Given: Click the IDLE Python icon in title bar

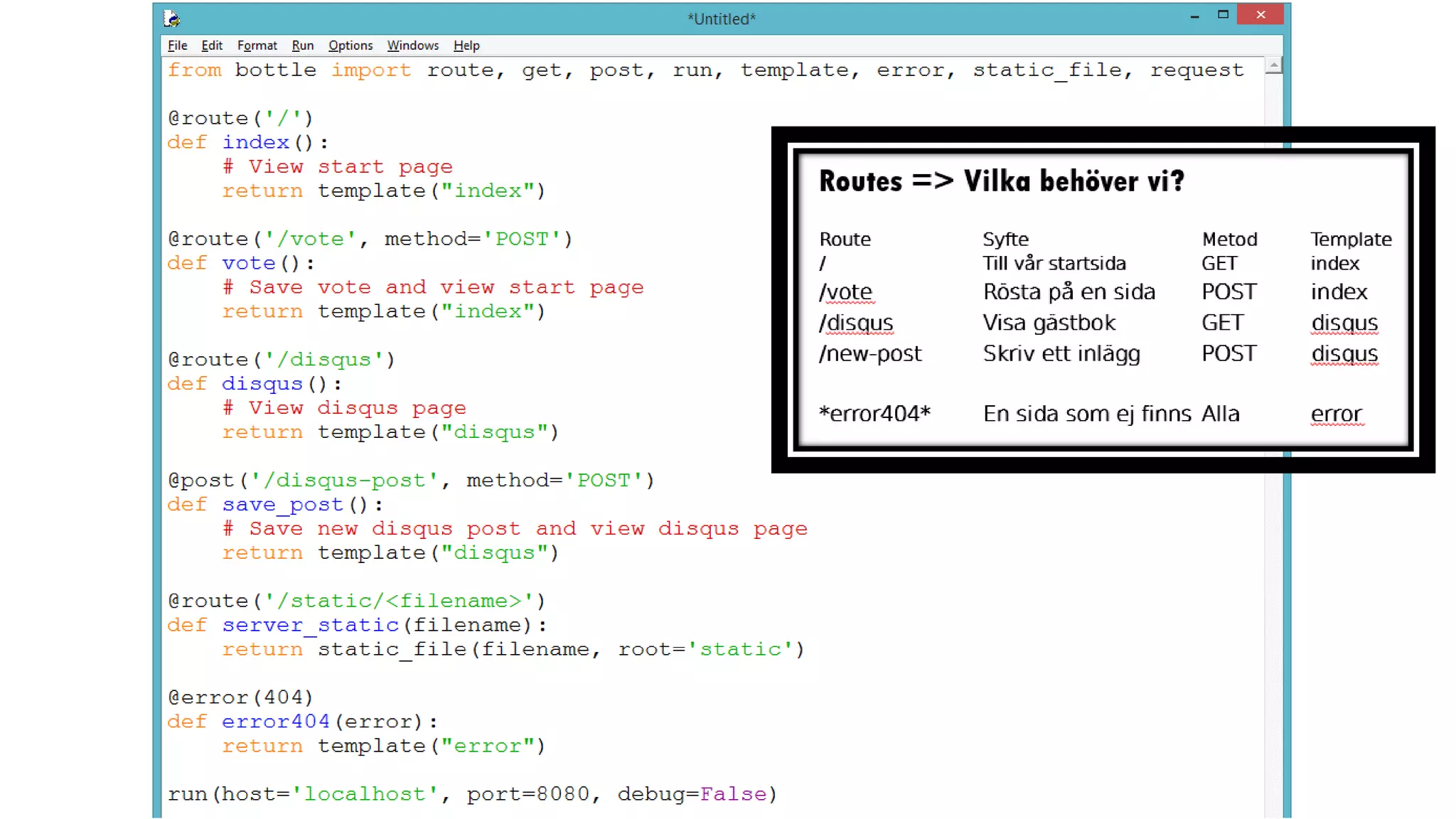Looking at the screenshot, I should (171, 18).
